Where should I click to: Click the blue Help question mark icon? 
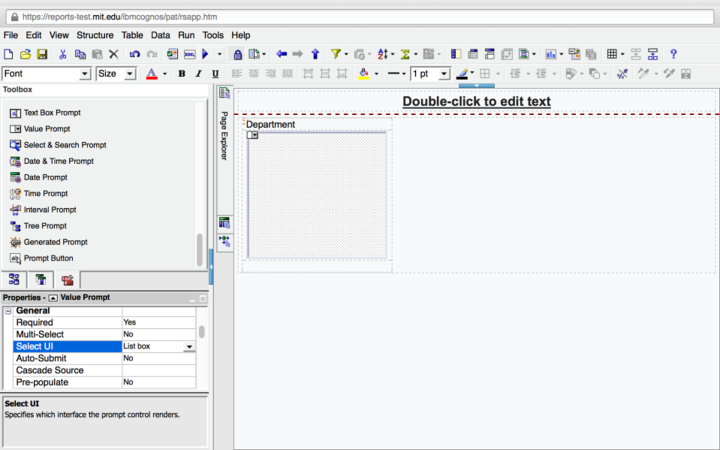pyautogui.click(x=673, y=54)
